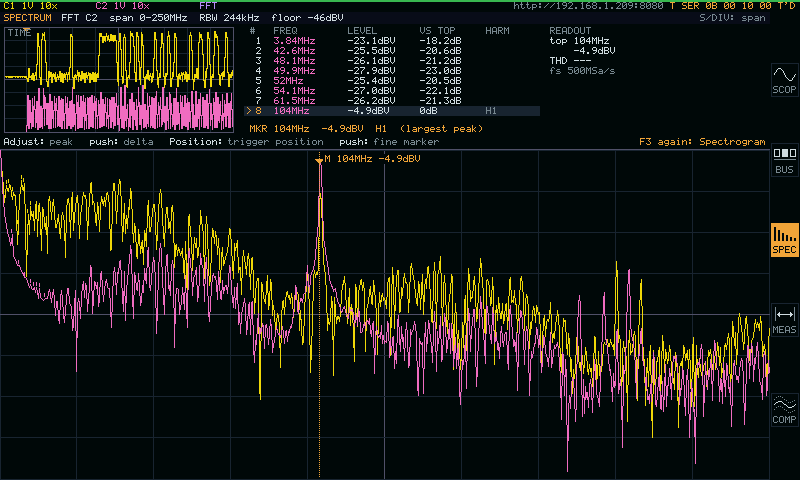Click F3 again: Spectrogram hint
This screenshot has width=800, height=480.
(702, 142)
